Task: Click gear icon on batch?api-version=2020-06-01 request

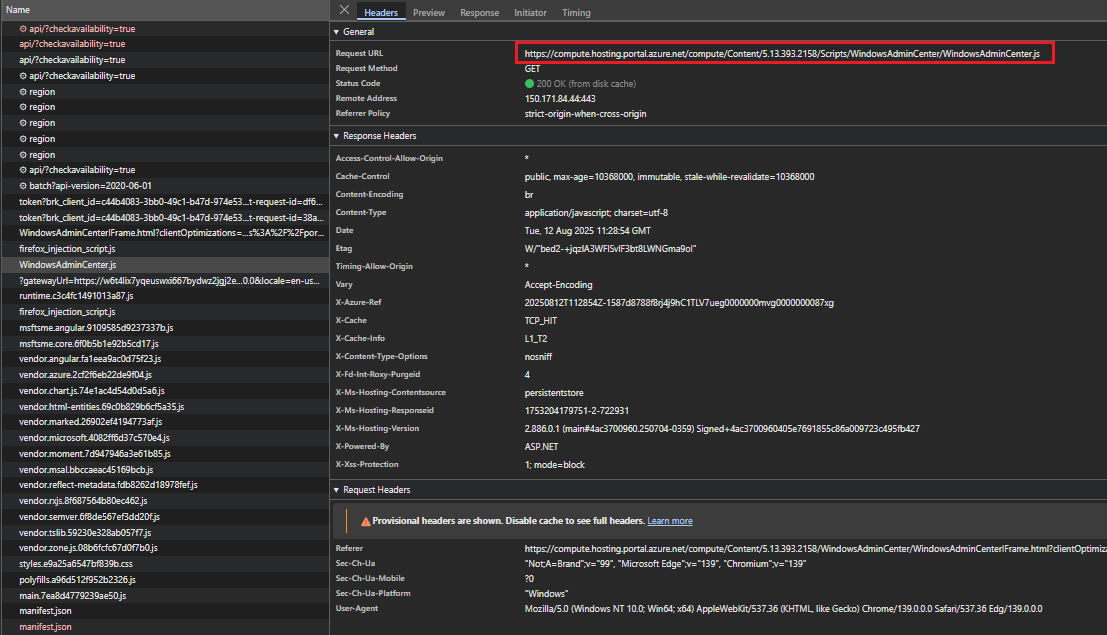Action: click(x=23, y=186)
